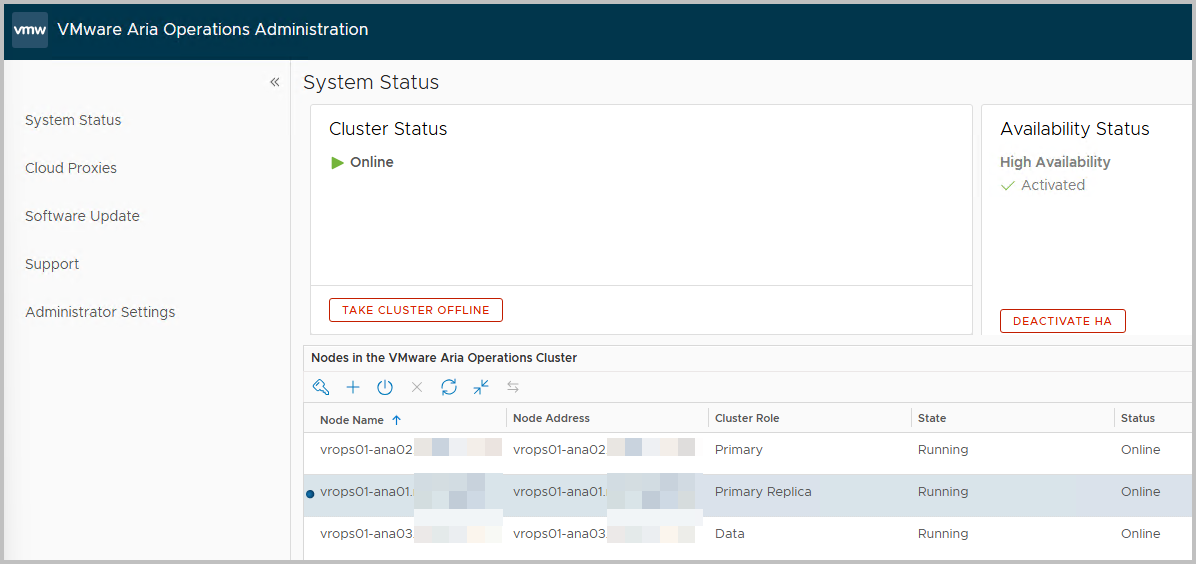Click the circular arrows reload node icon
Image resolution: width=1196 pixels, height=564 pixels.
tap(449, 388)
